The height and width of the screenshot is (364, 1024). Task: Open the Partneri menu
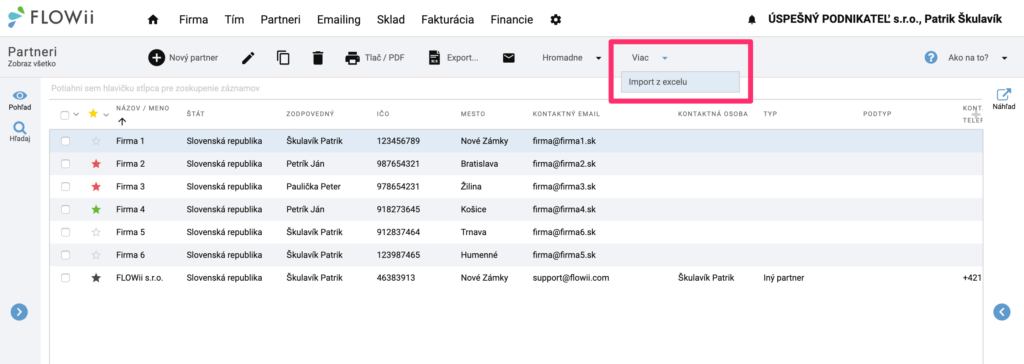pos(280,20)
